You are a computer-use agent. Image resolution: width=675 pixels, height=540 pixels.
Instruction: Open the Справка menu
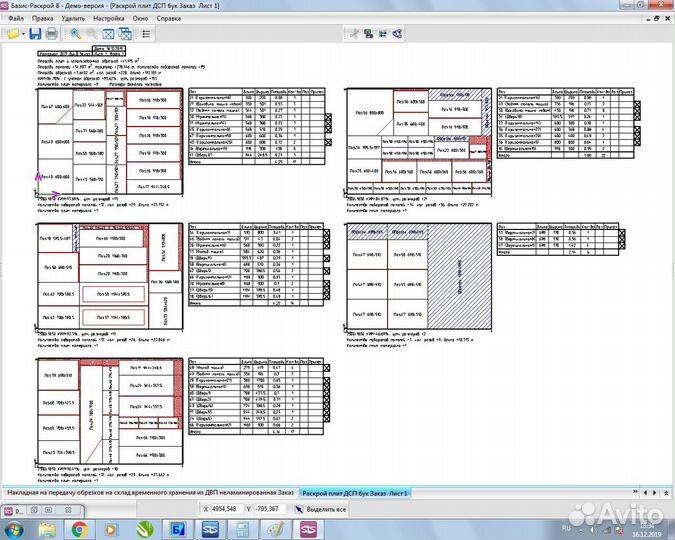pyautogui.click(x=168, y=18)
